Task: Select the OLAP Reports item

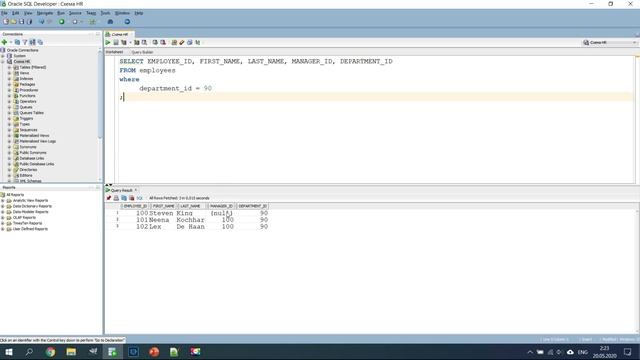Action: 24,218
